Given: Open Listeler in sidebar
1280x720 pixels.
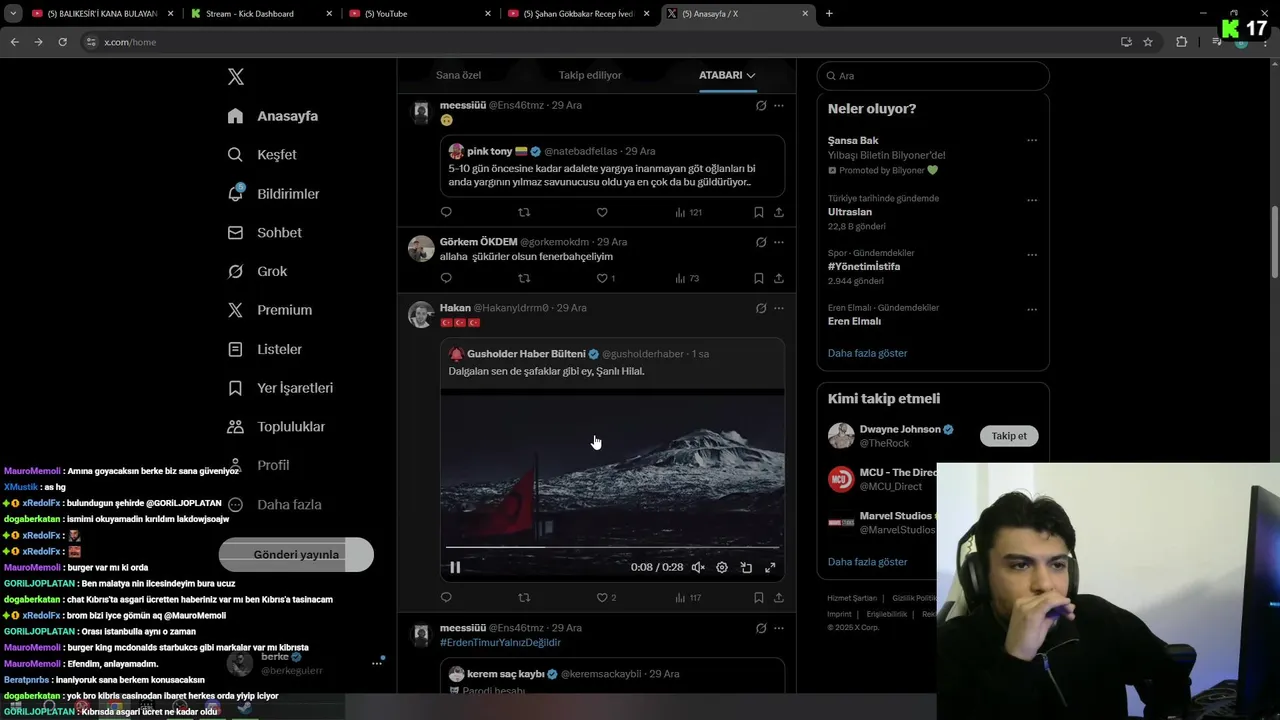Looking at the screenshot, I should click(264, 349).
